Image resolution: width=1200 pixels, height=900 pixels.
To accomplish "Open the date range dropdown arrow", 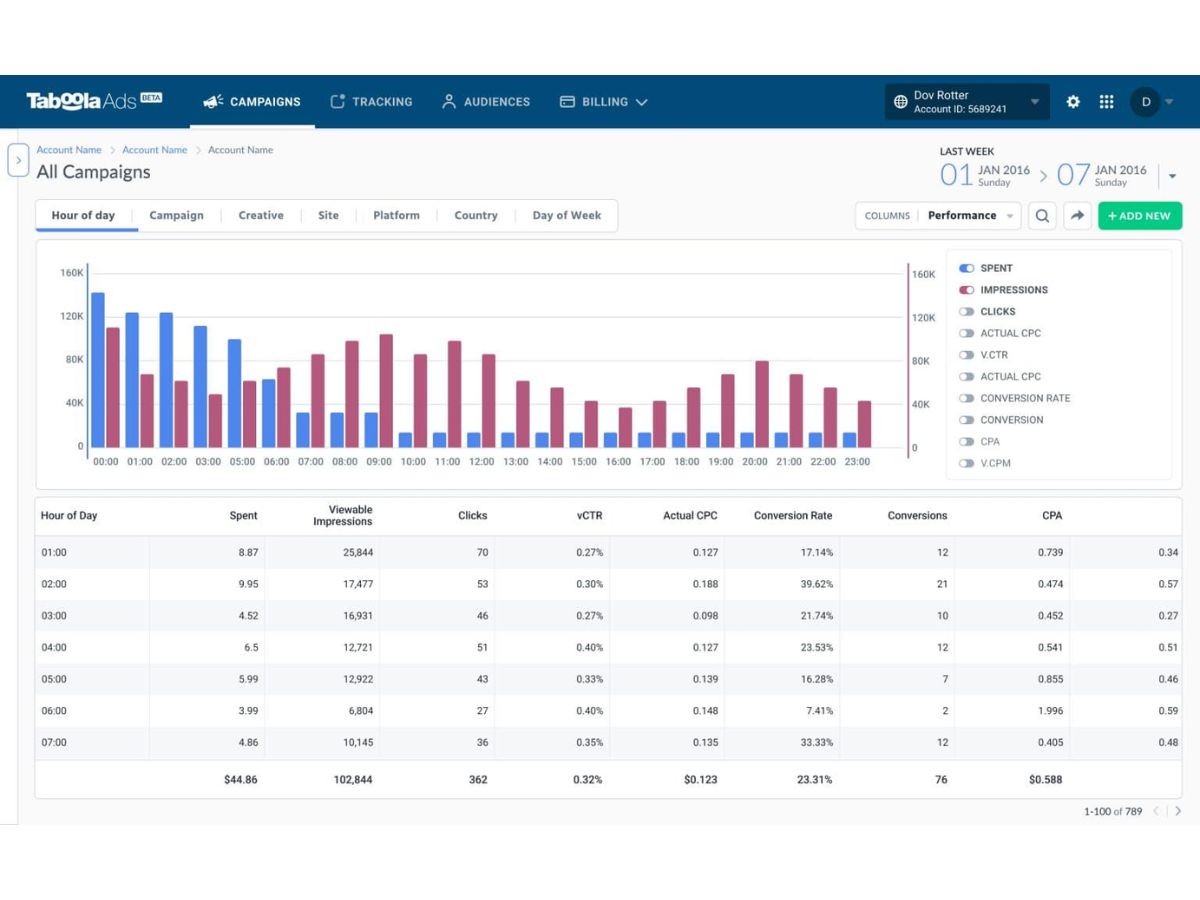I will pyautogui.click(x=1172, y=176).
